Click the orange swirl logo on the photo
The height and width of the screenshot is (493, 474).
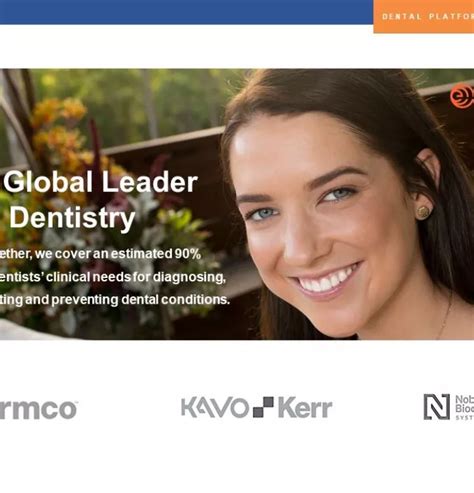462,96
